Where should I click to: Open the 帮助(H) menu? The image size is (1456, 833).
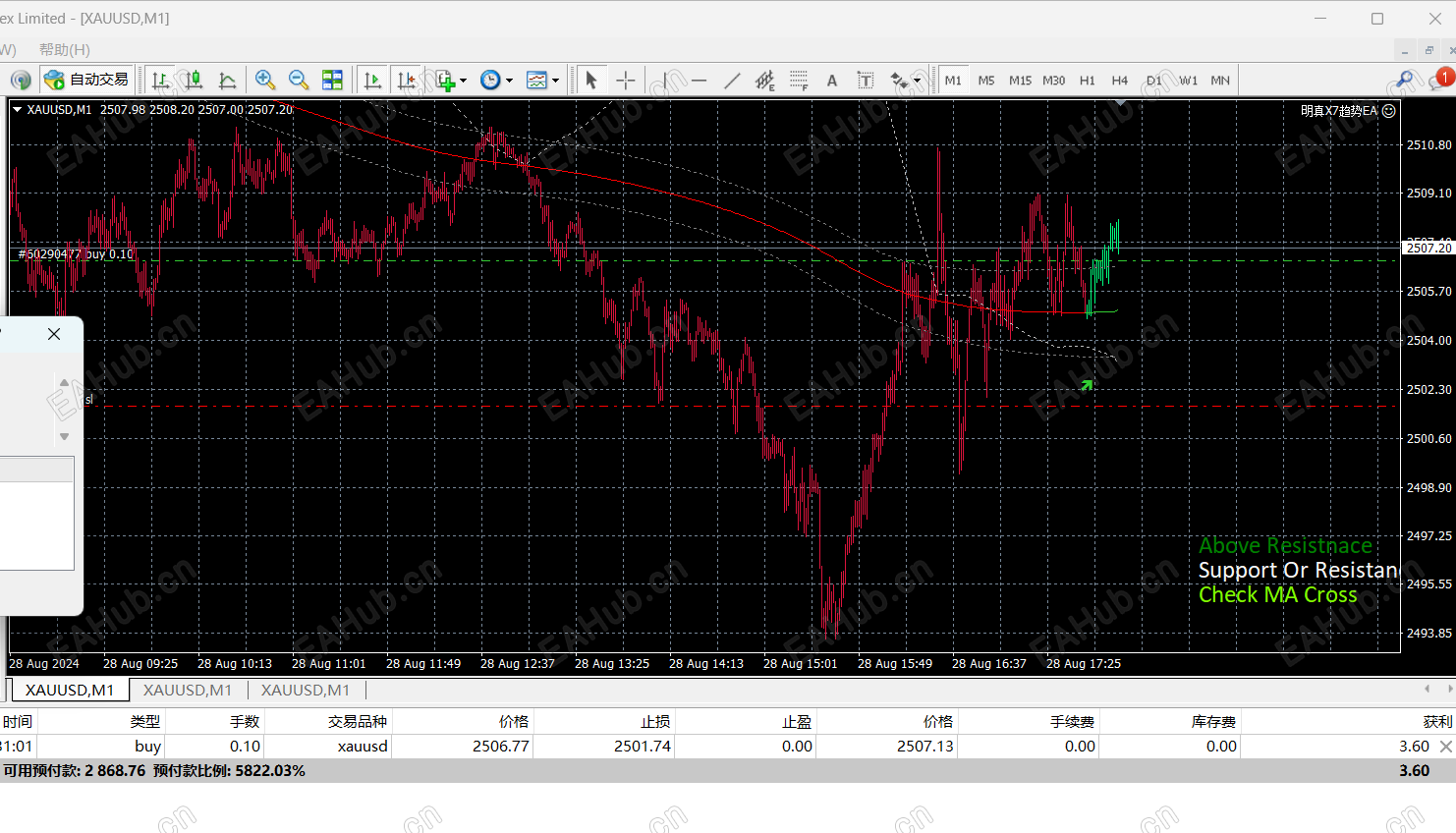(65, 49)
